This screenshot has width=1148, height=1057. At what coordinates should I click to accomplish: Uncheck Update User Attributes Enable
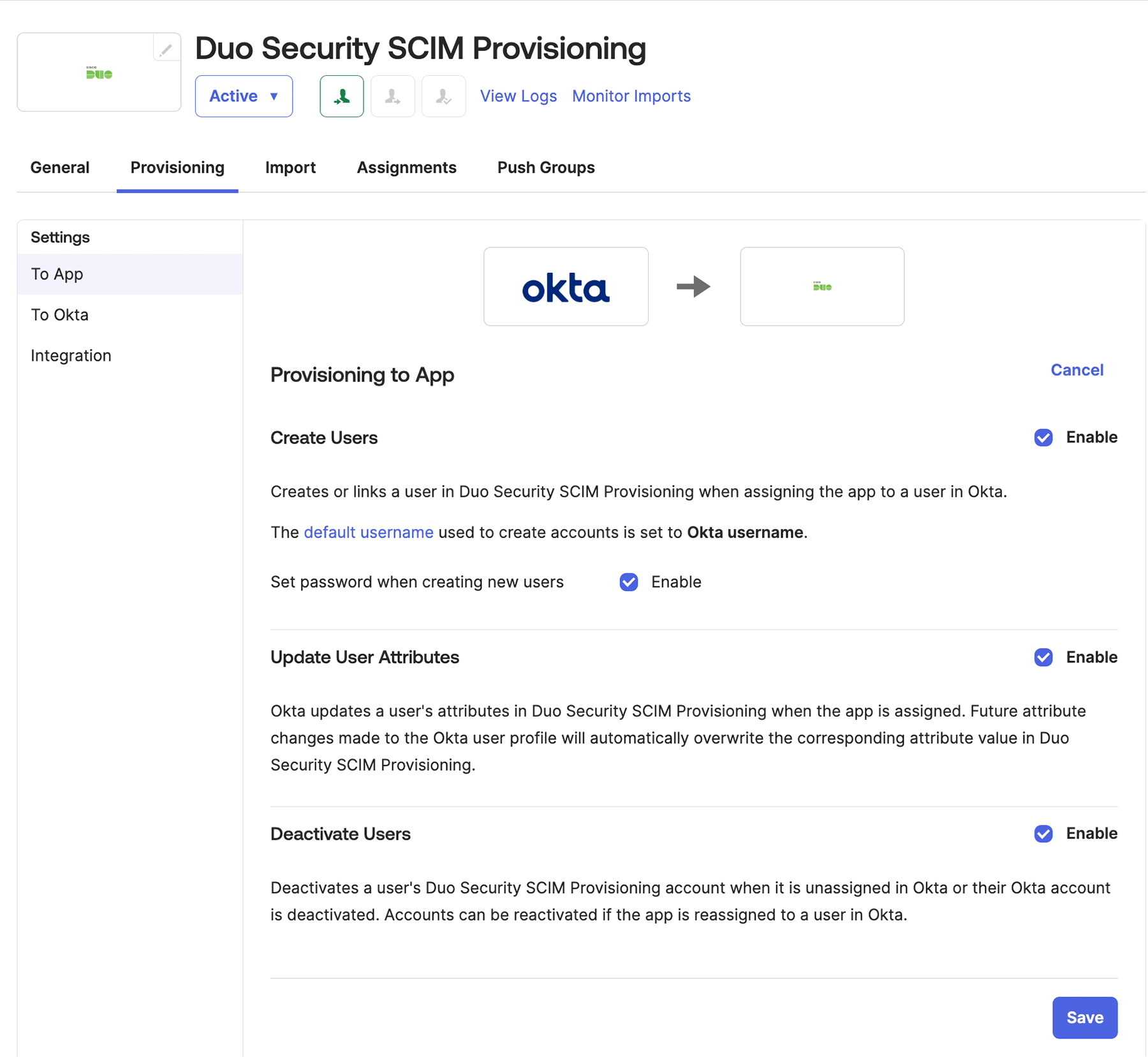tap(1043, 657)
